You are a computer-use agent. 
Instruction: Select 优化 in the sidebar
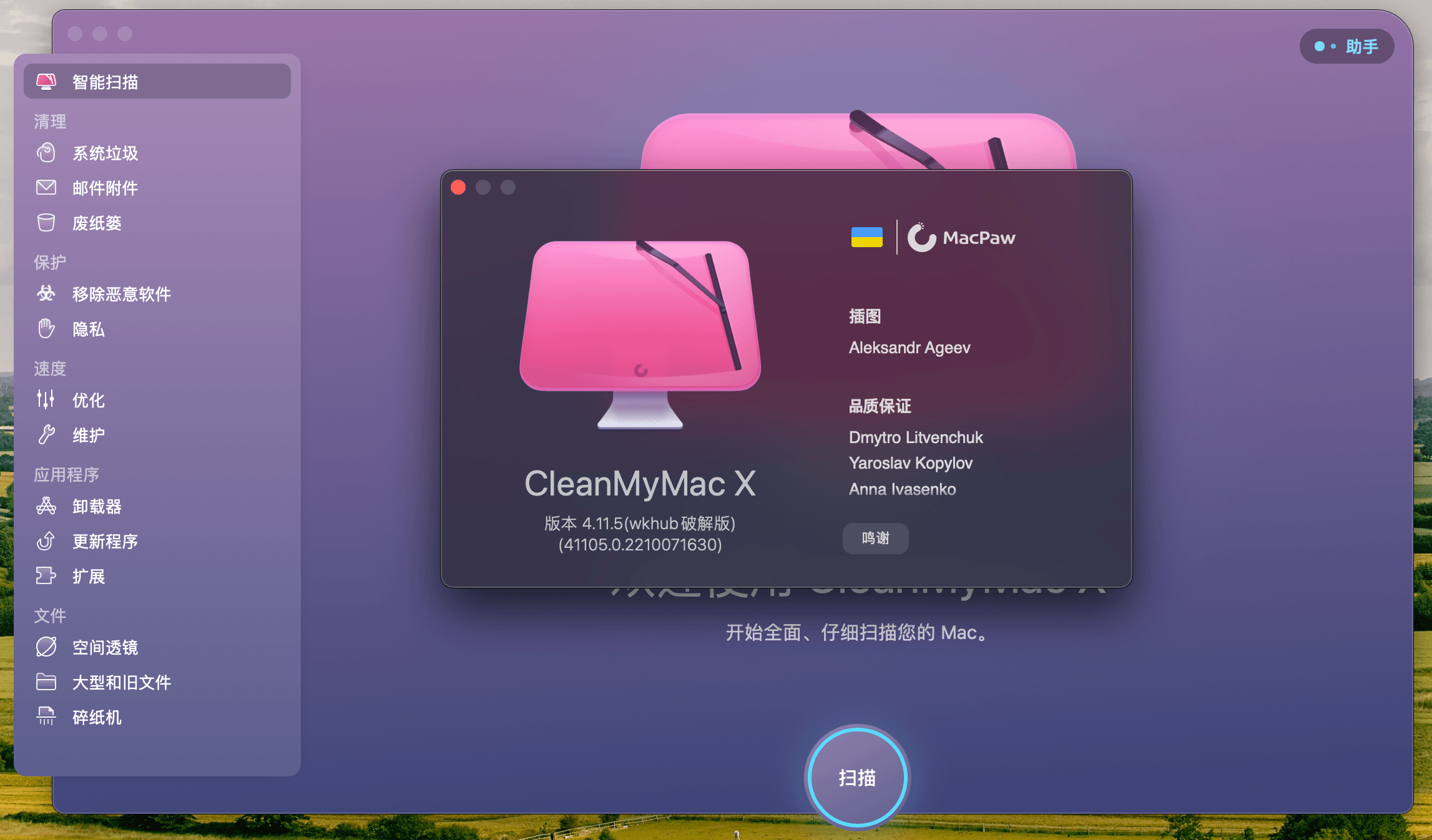[x=157, y=400]
